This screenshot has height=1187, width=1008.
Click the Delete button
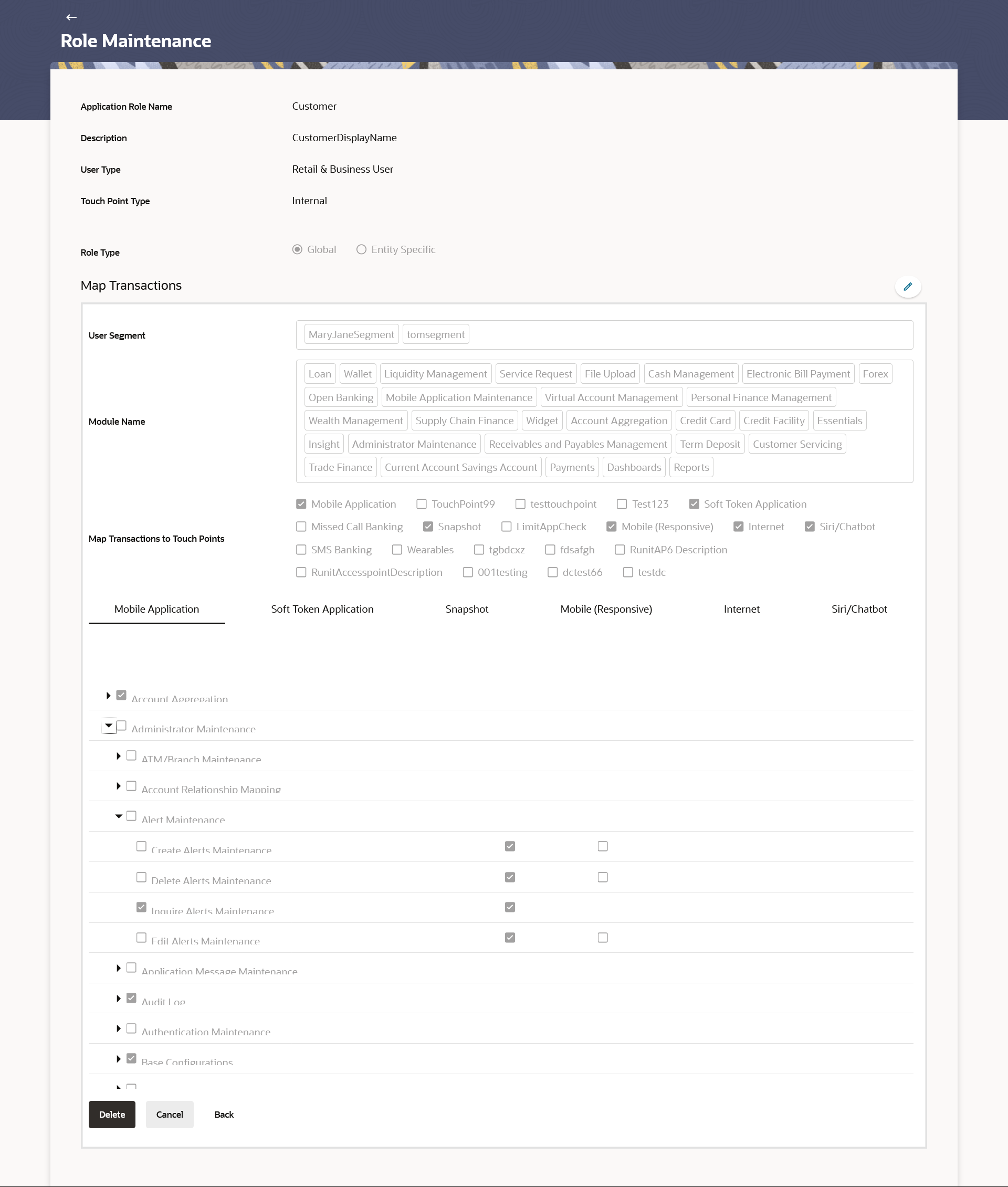click(x=112, y=1114)
